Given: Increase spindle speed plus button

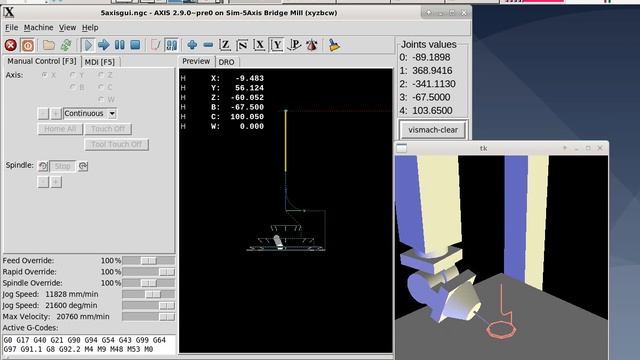Looking at the screenshot, I should pos(56,182).
